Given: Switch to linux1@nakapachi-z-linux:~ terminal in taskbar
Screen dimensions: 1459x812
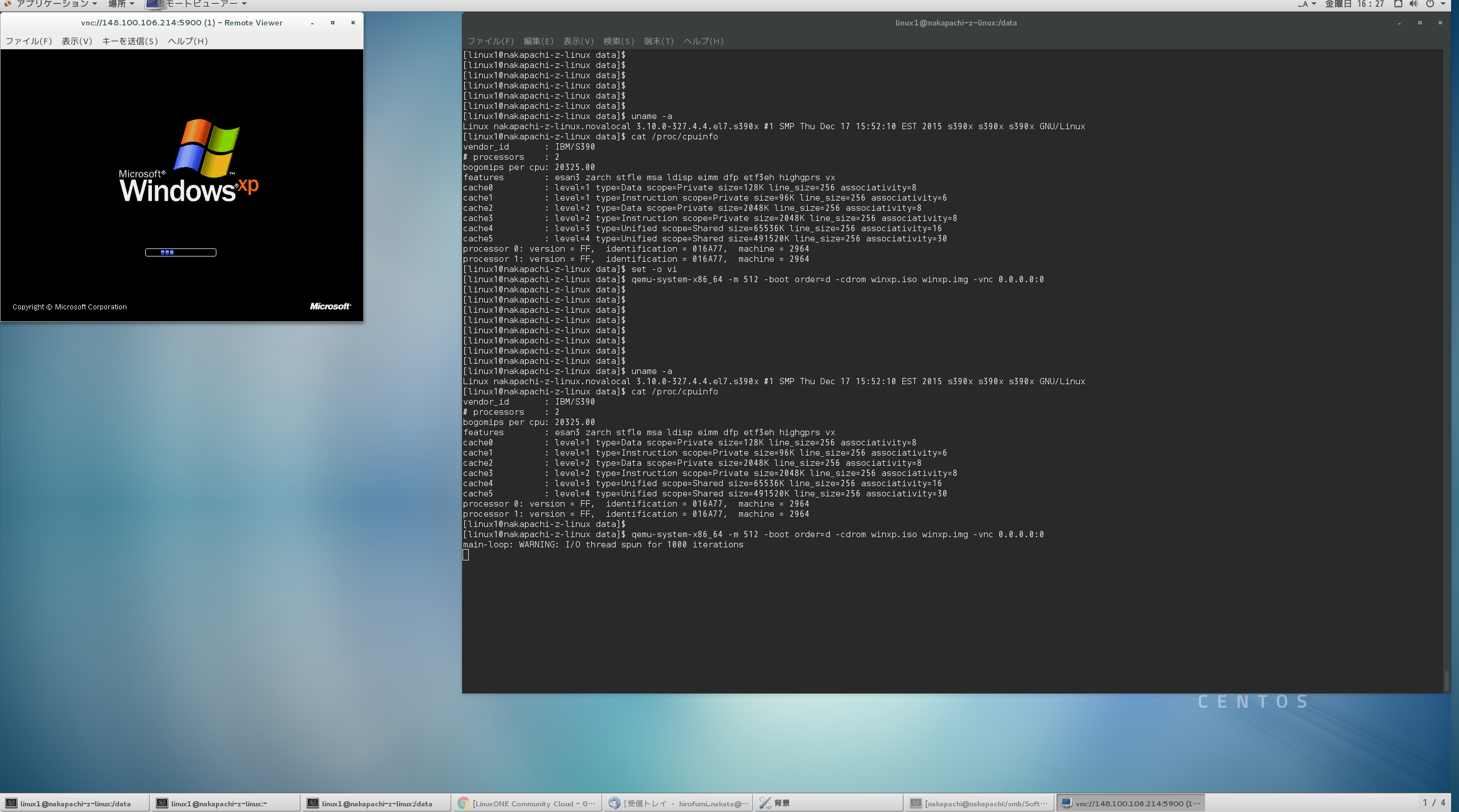Looking at the screenshot, I should 225,803.
